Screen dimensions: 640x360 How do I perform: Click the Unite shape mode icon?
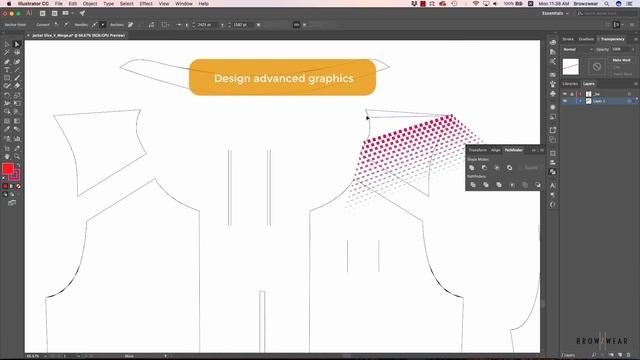pyautogui.click(x=472, y=168)
